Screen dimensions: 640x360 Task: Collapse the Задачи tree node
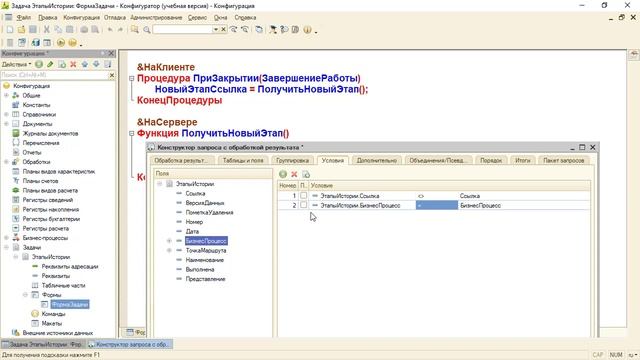click(7, 247)
